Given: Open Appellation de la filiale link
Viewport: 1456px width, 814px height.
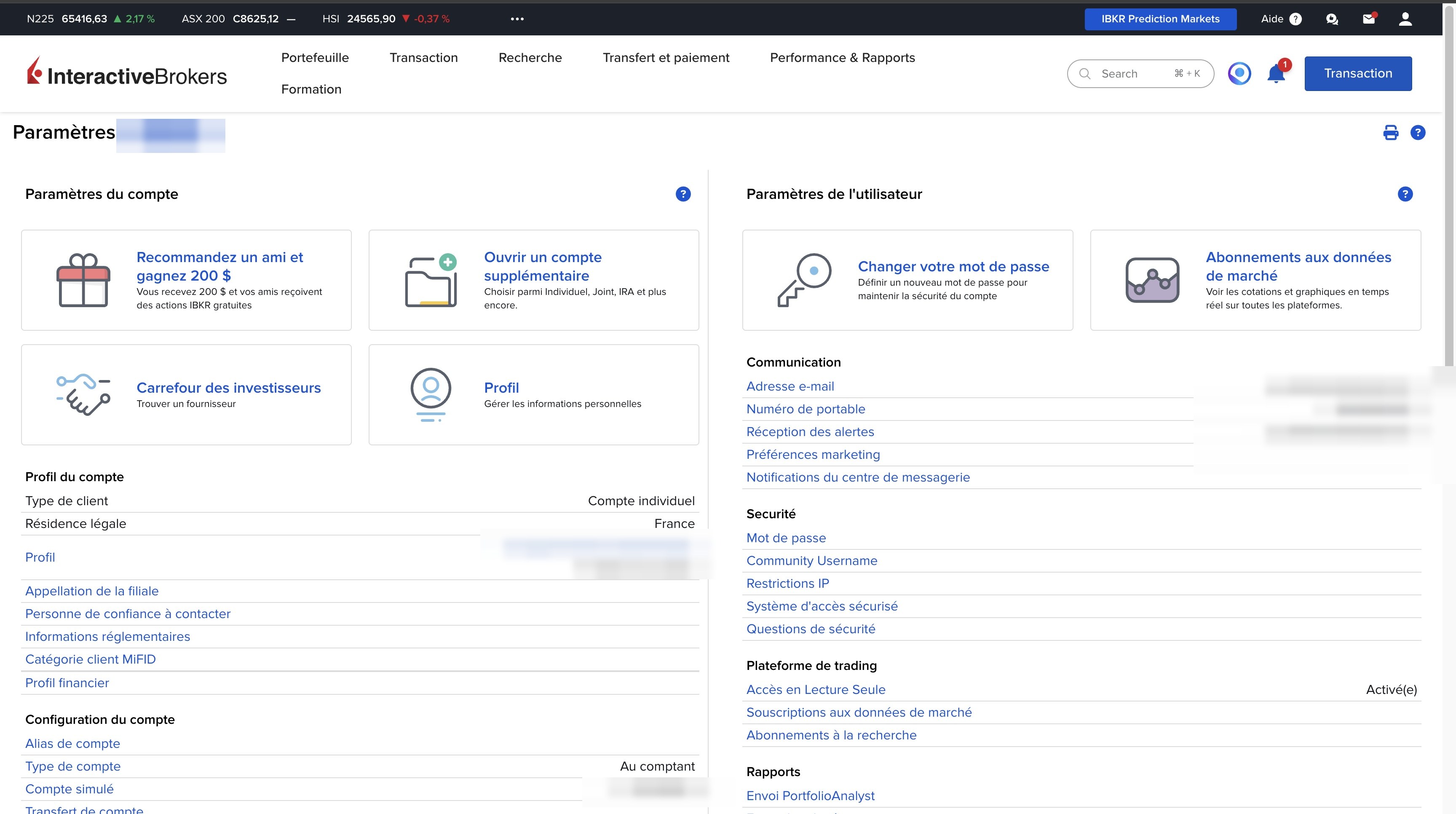Looking at the screenshot, I should point(91,591).
